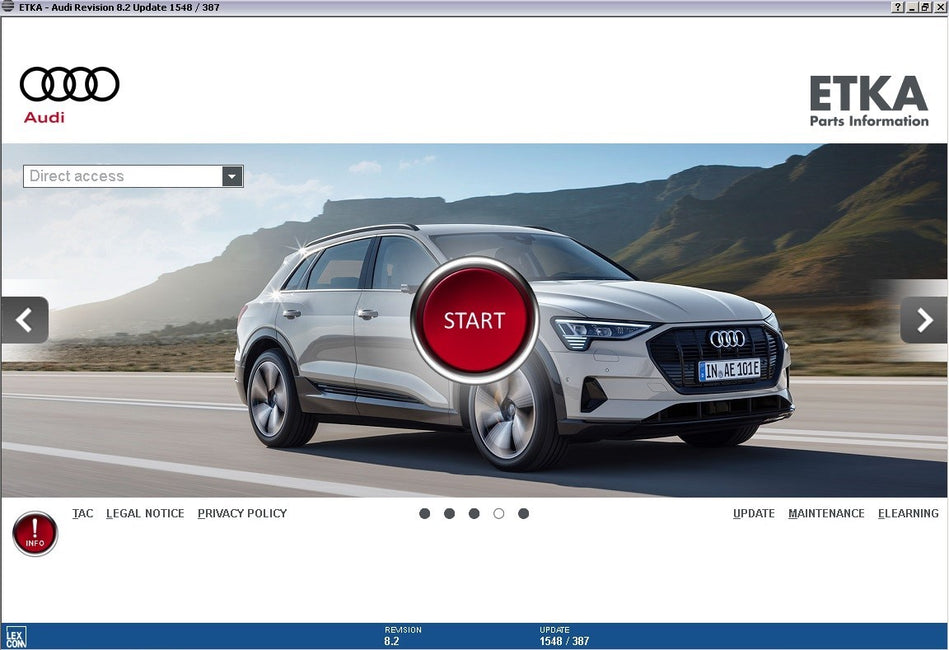Open the TAC link
This screenshot has width=949, height=650.
click(83, 513)
